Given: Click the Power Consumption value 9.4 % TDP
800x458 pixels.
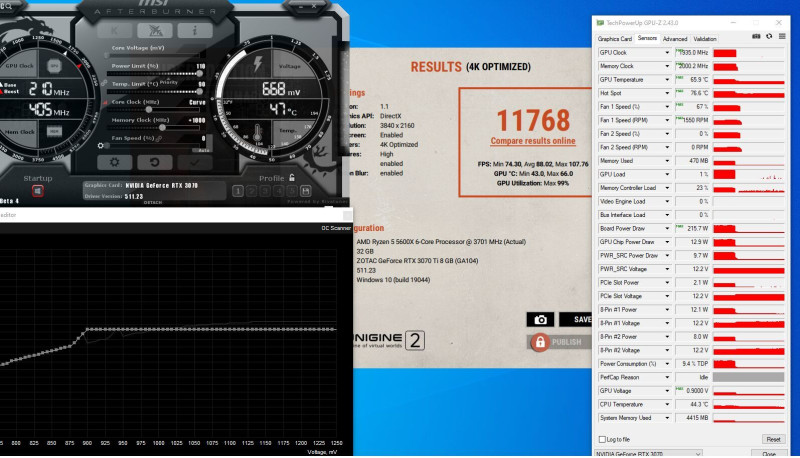Looking at the screenshot, I should [x=692, y=364].
